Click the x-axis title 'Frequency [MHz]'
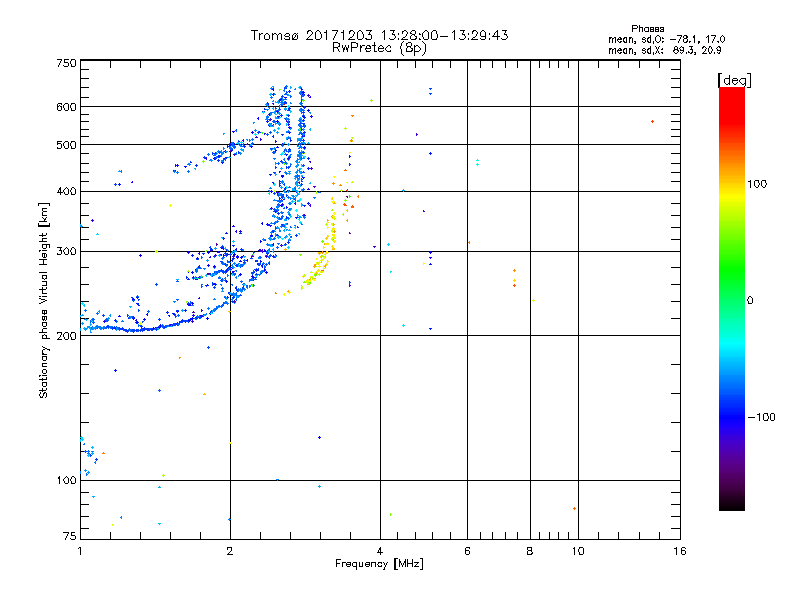 coord(379,564)
